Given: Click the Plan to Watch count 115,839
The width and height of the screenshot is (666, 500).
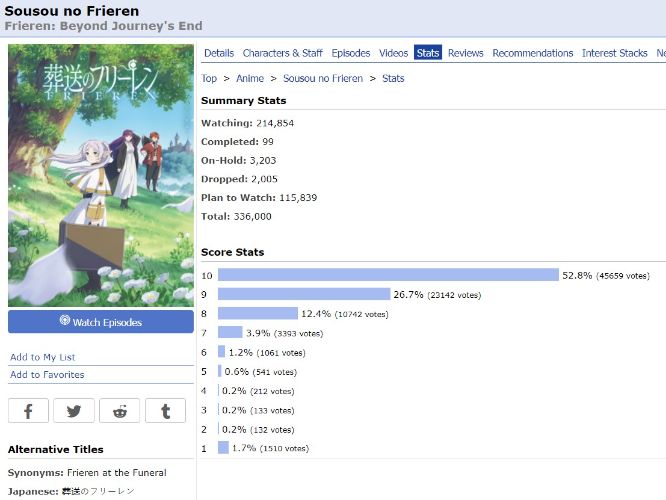Looking at the screenshot, I should tap(298, 198).
